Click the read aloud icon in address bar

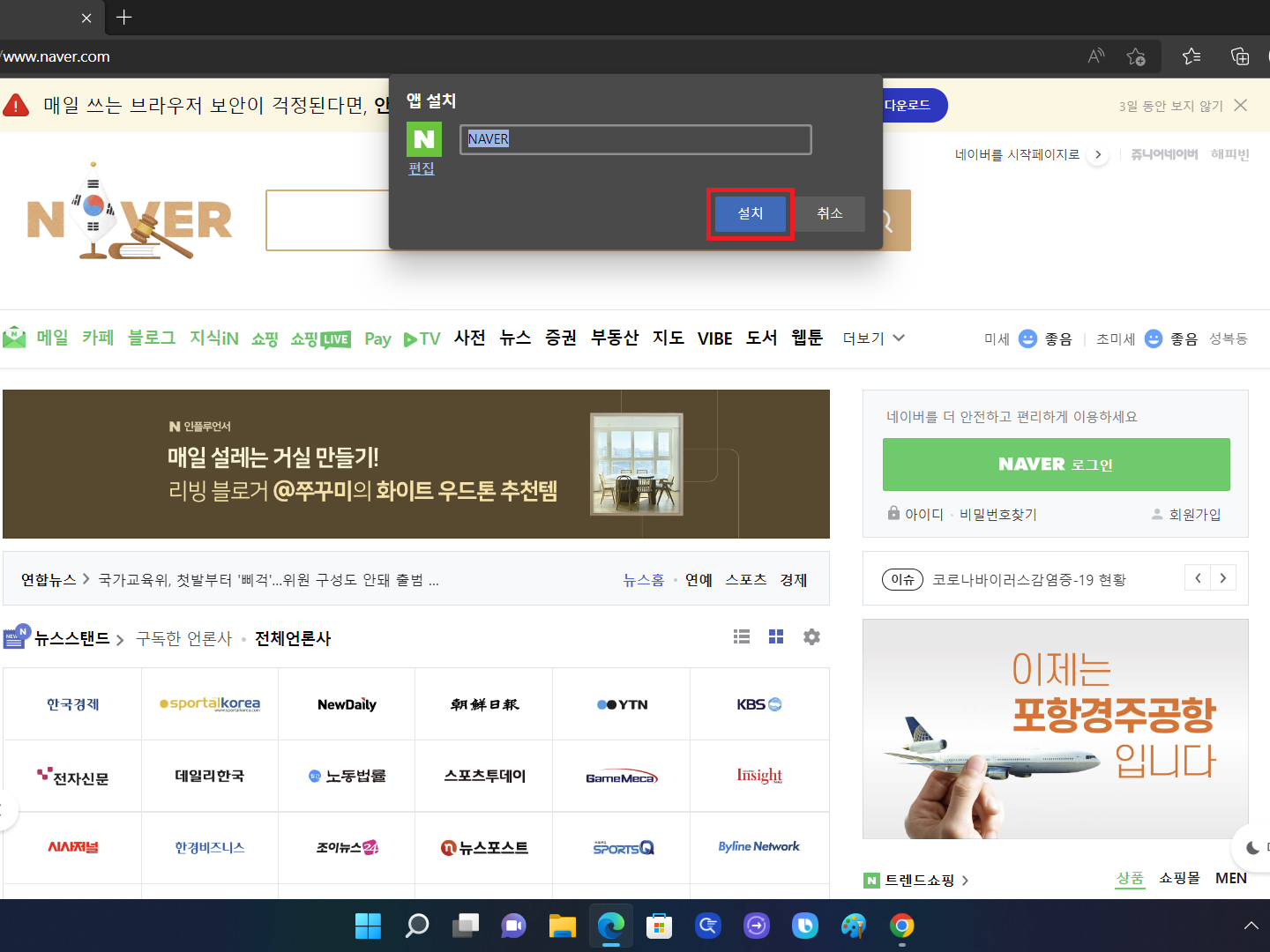click(x=1096, y=56)
